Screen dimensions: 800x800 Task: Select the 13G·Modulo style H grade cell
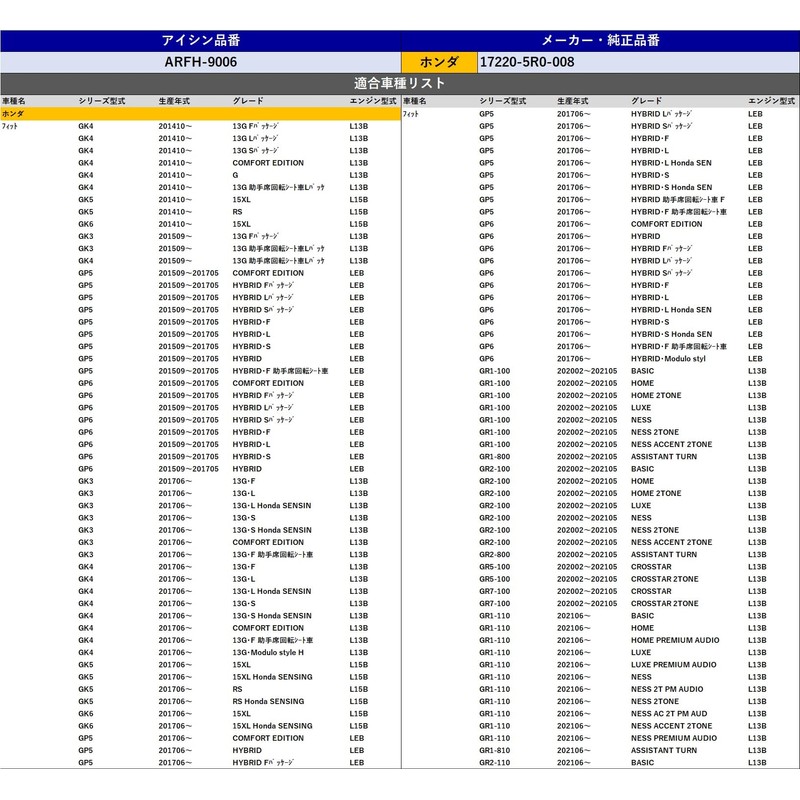[268, 653]
